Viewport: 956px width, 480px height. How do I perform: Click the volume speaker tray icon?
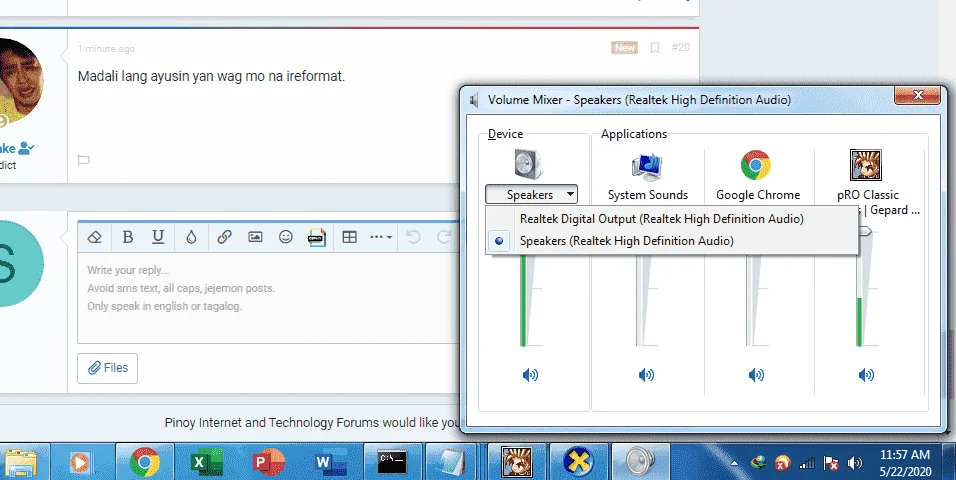click(x=855, y=464)
